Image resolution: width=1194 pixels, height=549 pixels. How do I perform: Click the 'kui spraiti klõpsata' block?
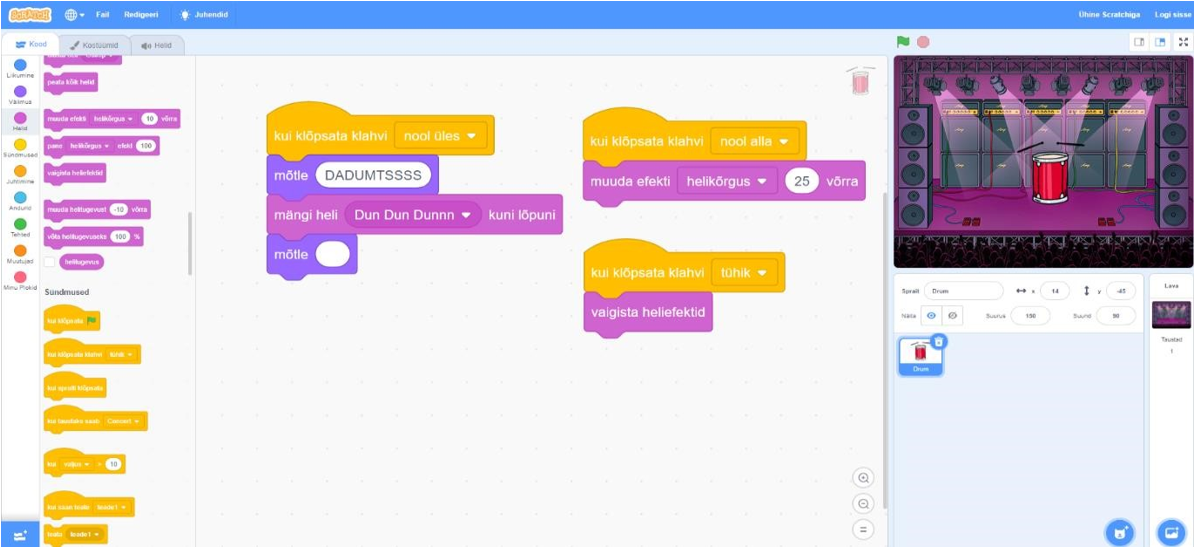[x=75, y=388]
